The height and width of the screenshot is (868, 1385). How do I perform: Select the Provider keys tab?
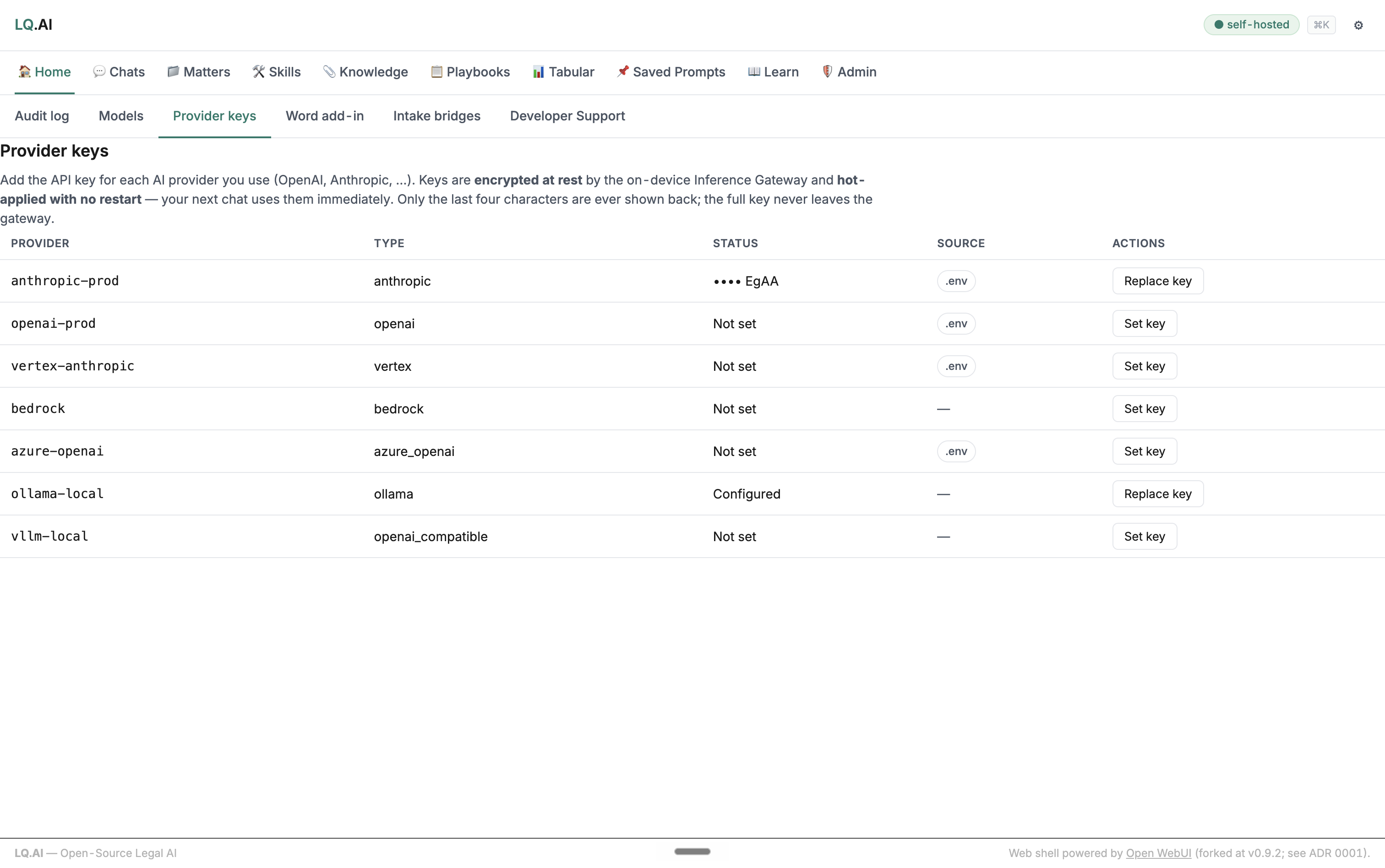coord(215,116)
